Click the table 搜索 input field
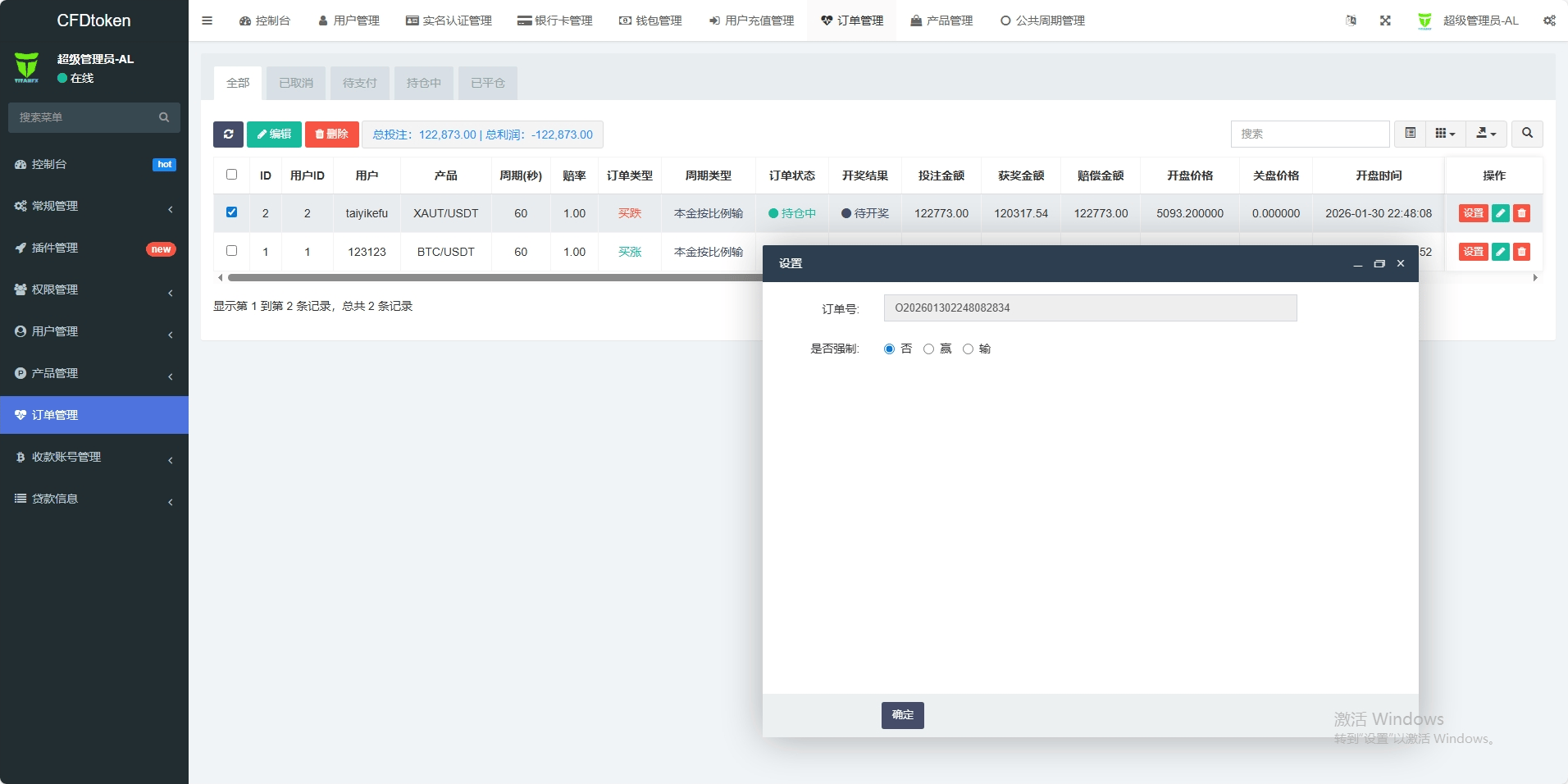The height and width of the screenshot is (784, 1568). tap(1310, 134)
